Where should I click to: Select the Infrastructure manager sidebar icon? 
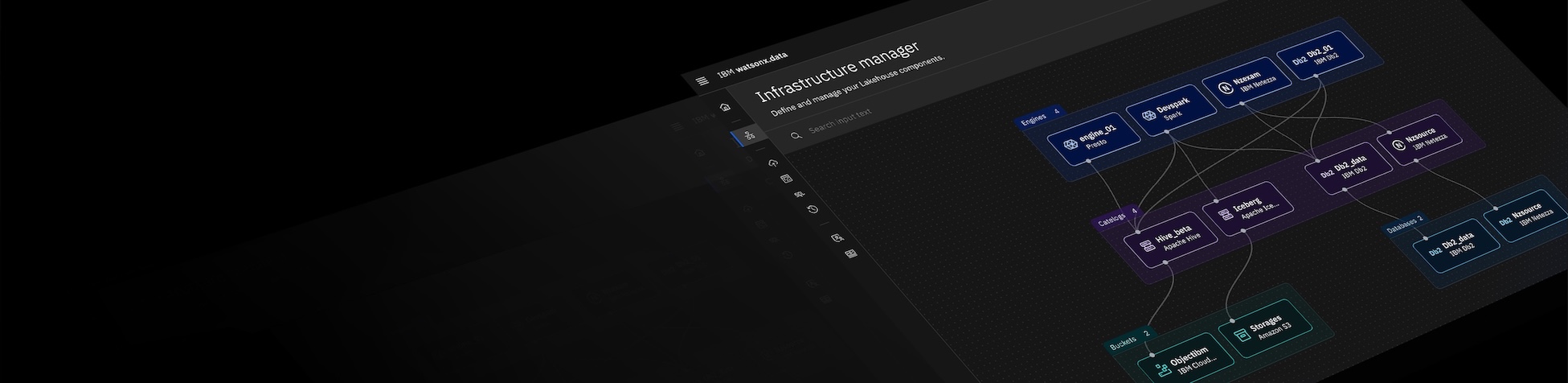click(750, 135)
